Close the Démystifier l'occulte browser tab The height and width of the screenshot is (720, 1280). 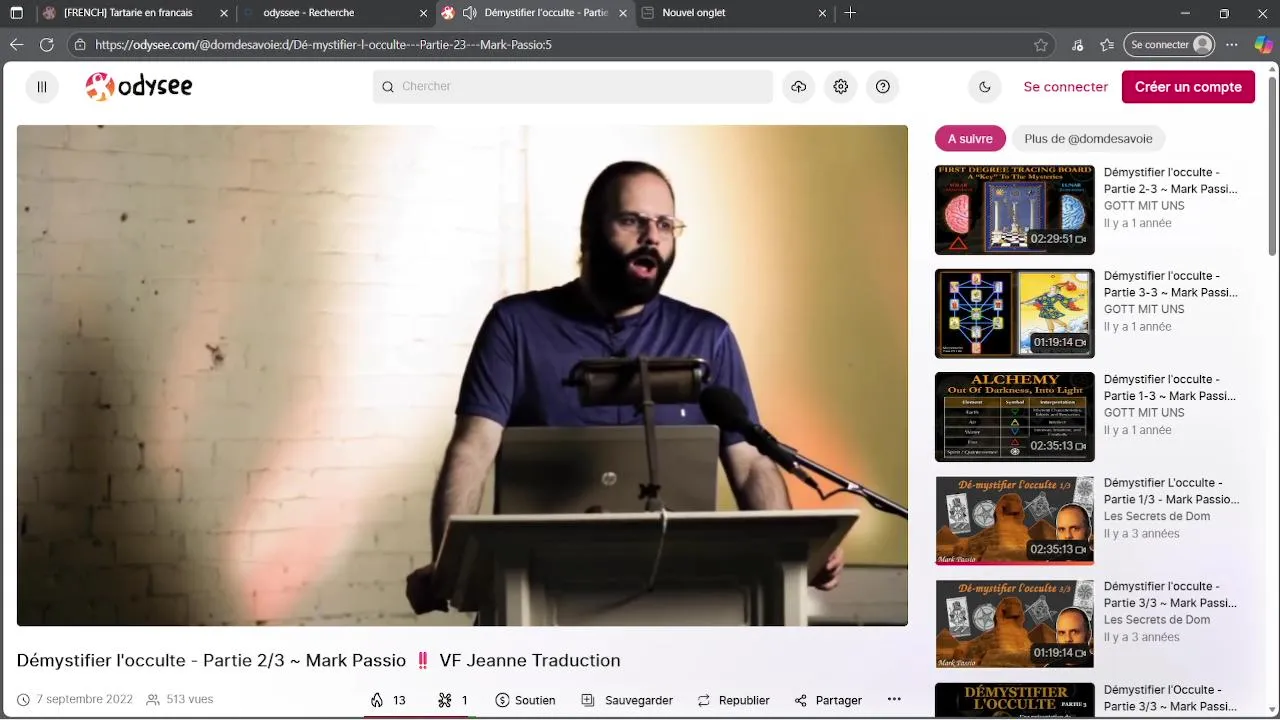click(624, 13)
